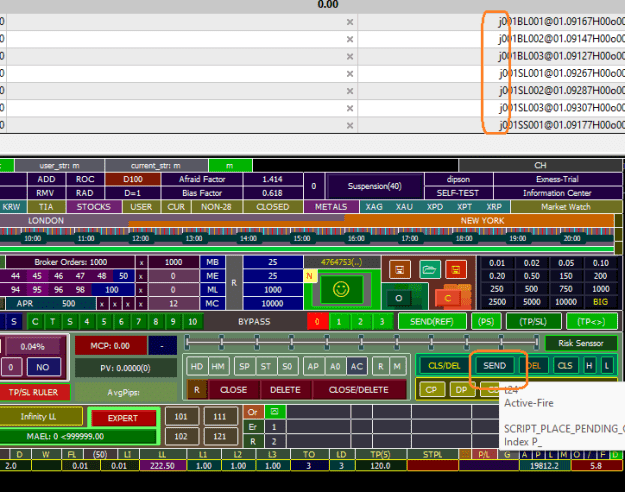The width and height of the screenshot is (625, 492).
Task: Click the horizontal slider track
Action: [362, 342]
